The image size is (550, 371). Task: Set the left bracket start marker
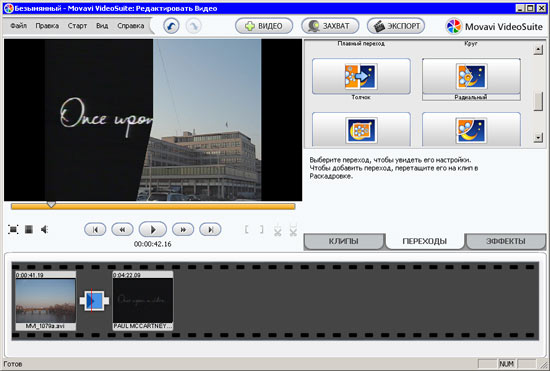247,230
